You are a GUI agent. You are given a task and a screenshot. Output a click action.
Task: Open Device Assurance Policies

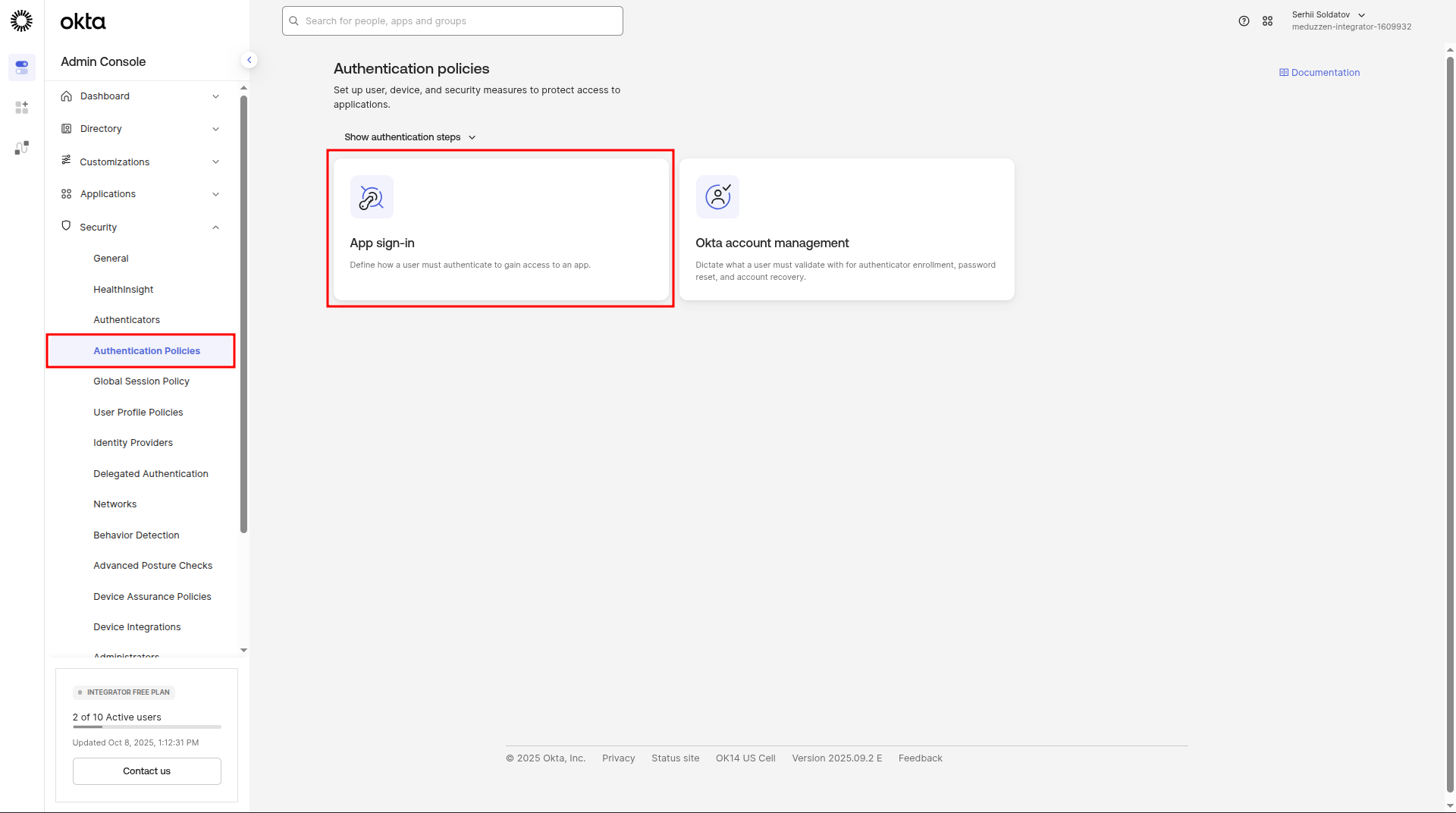tap(152, 597)
